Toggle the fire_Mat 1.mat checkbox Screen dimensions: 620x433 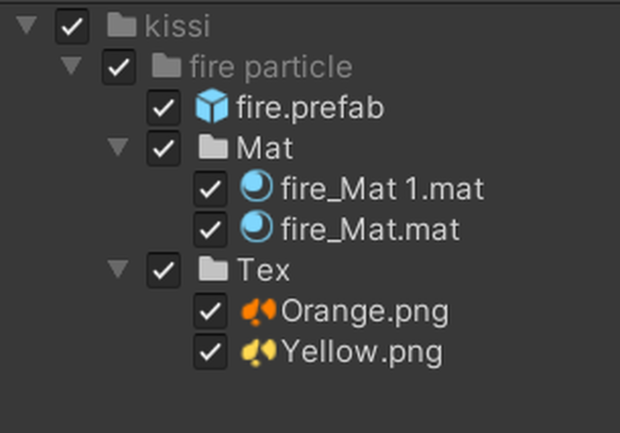[x=210, y=189]
